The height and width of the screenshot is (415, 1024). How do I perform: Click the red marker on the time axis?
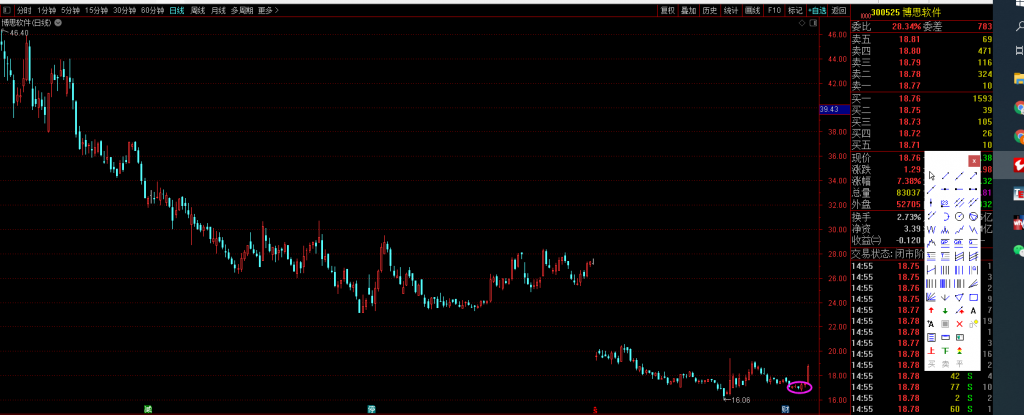[596, 409]
